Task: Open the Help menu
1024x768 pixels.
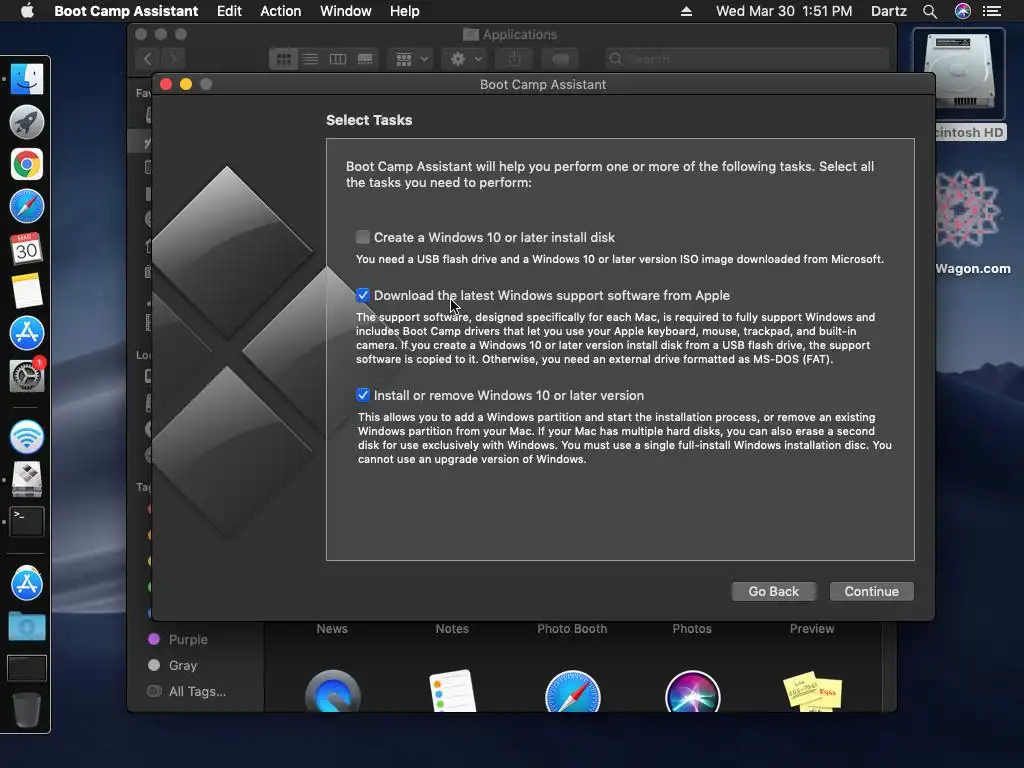Action: click(x=404, y=11)
